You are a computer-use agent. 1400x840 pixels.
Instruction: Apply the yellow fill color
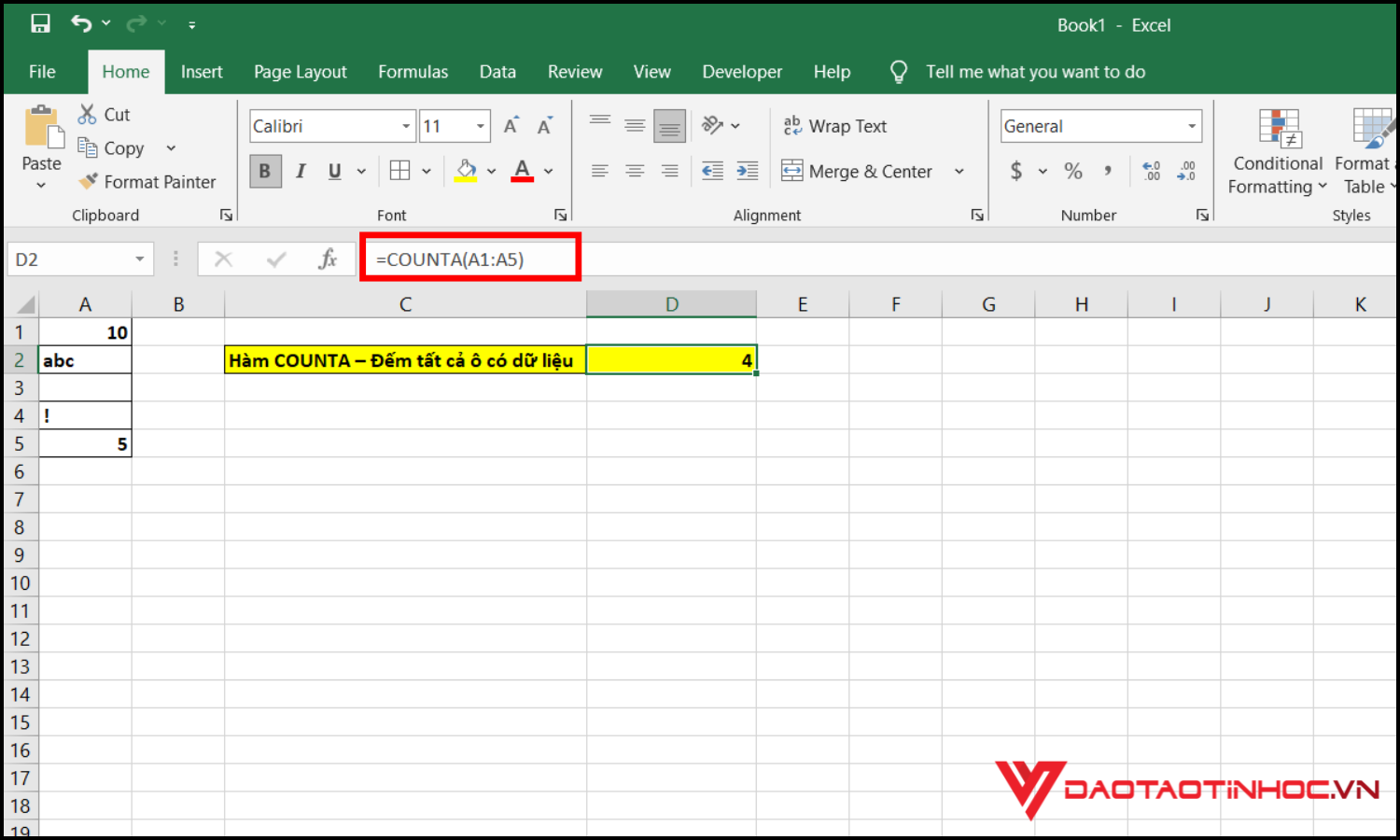[466, 171]
